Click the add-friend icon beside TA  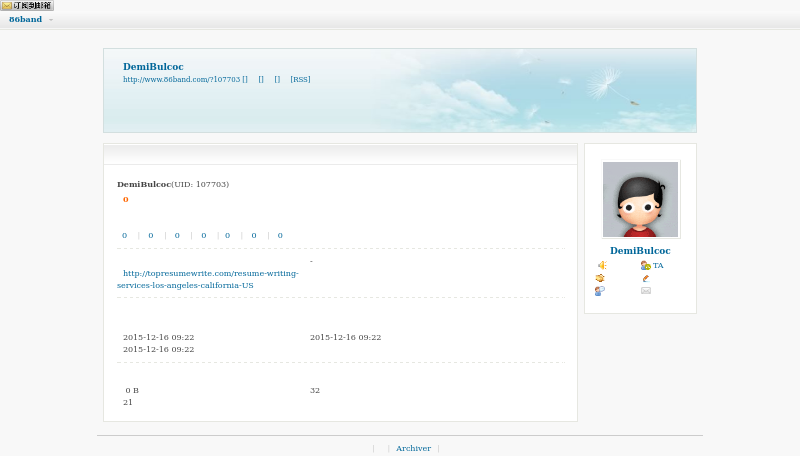(x=645, y=265)
